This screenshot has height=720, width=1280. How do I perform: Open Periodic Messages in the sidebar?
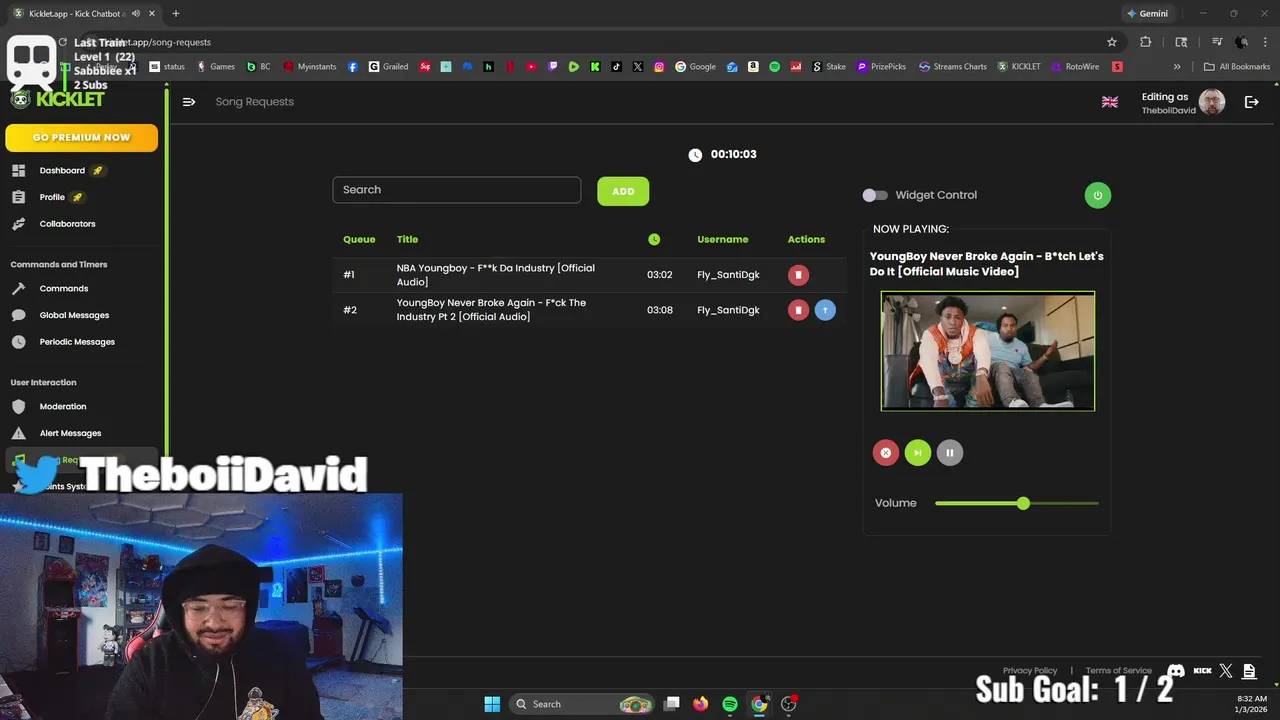[x=77, y=342]
